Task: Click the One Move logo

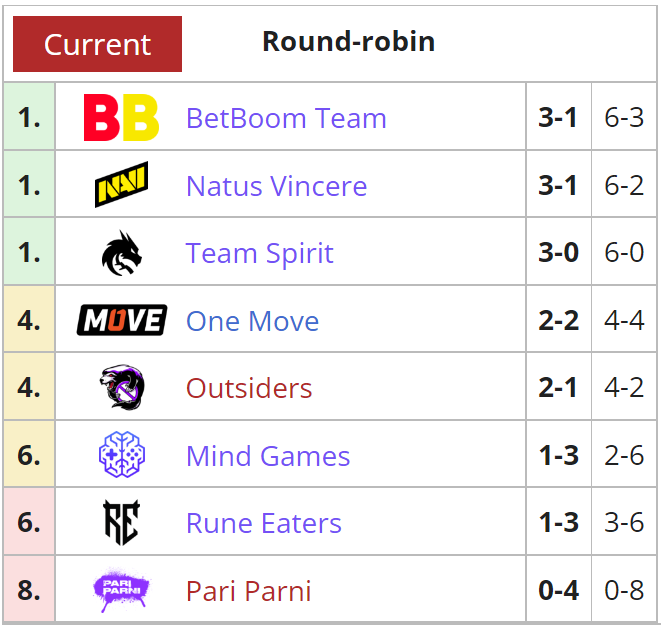Action: pos(122,320)
